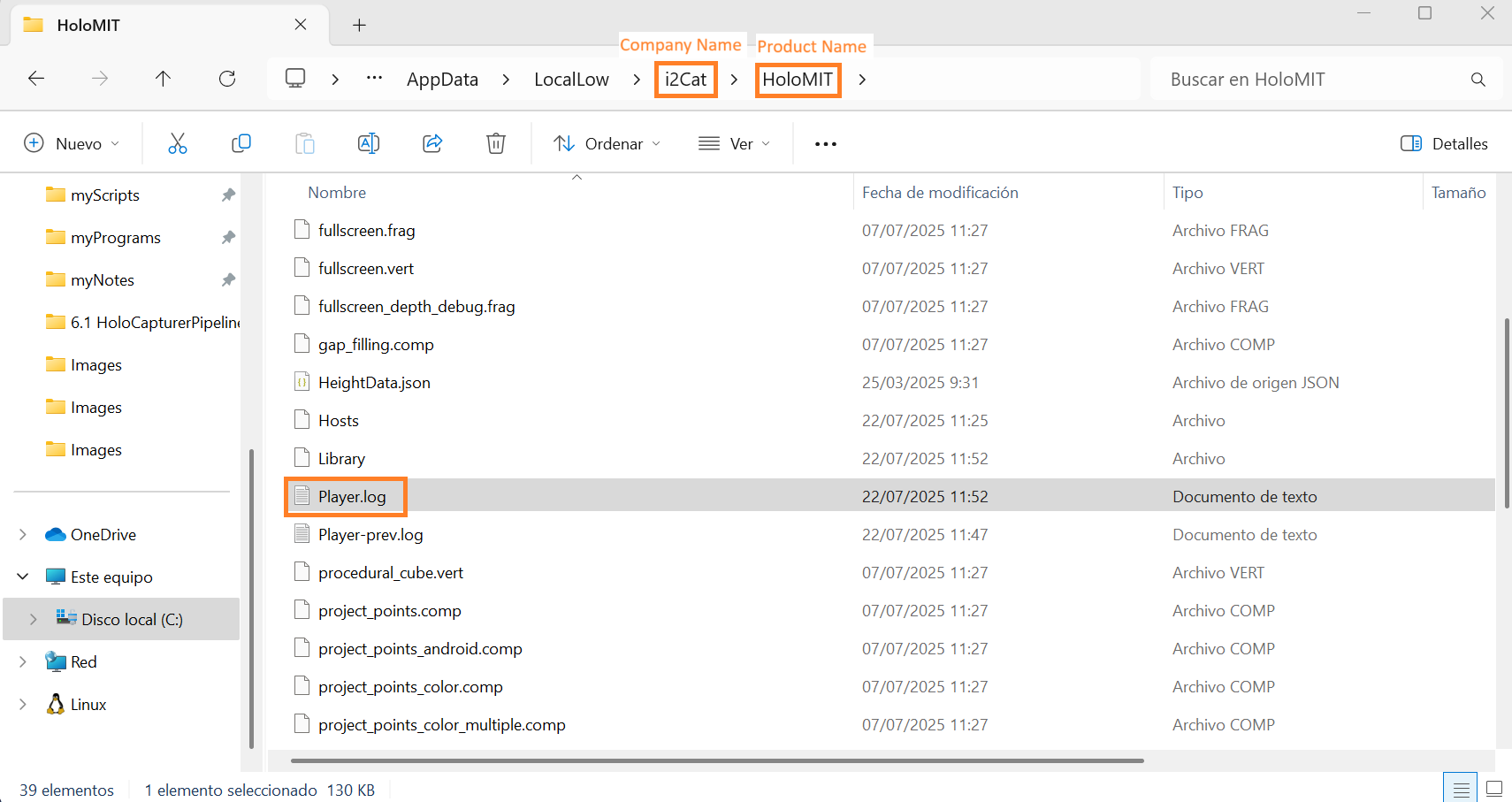This screenshot has width=1512, height=802.
Task: Add a new tab with plus button
Action: pos(359,25)
